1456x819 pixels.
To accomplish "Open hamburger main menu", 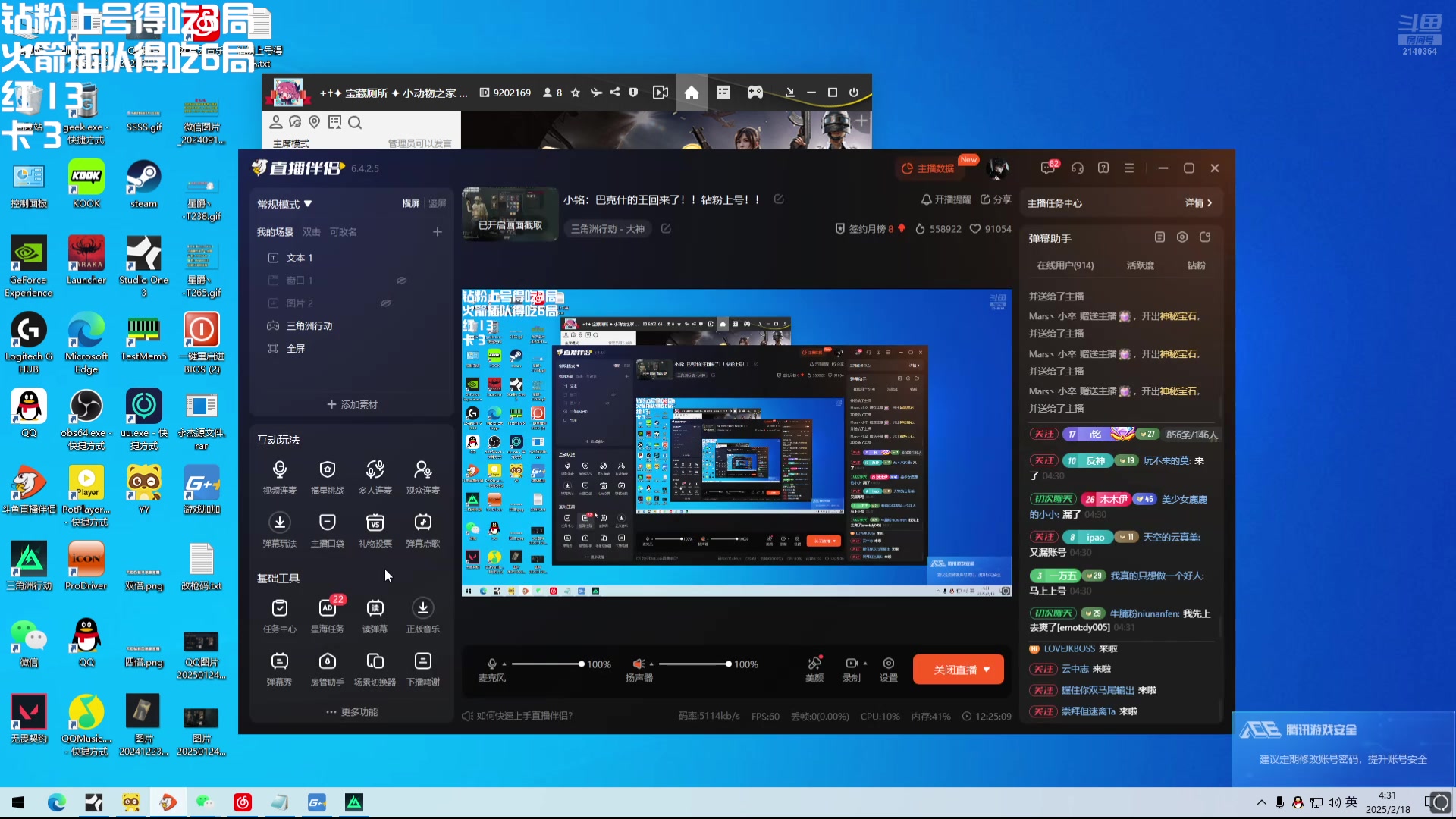I will pyautogui.click(x=1129, y=168).
